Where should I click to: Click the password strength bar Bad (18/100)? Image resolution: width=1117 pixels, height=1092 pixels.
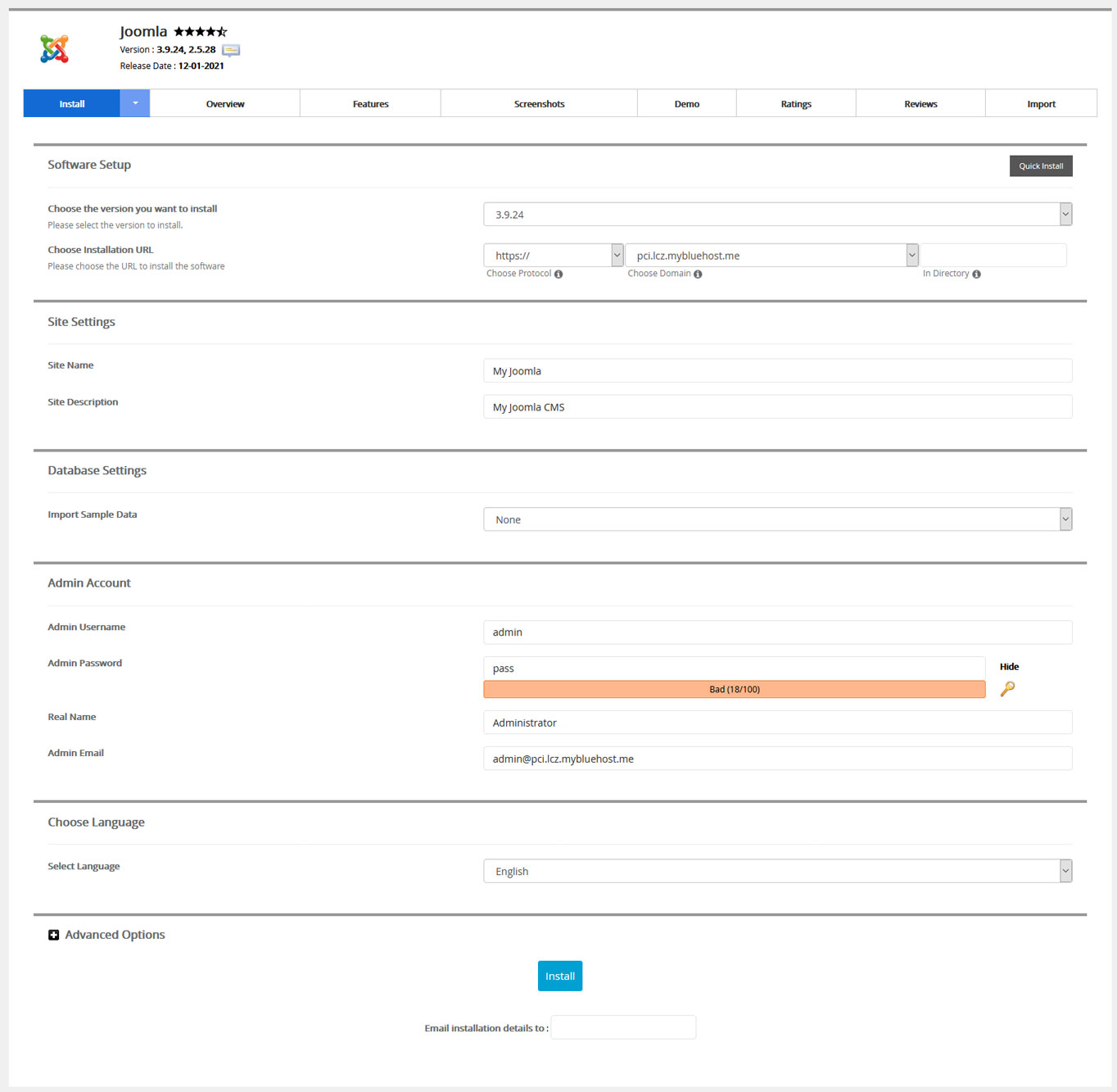coord(734,690)
